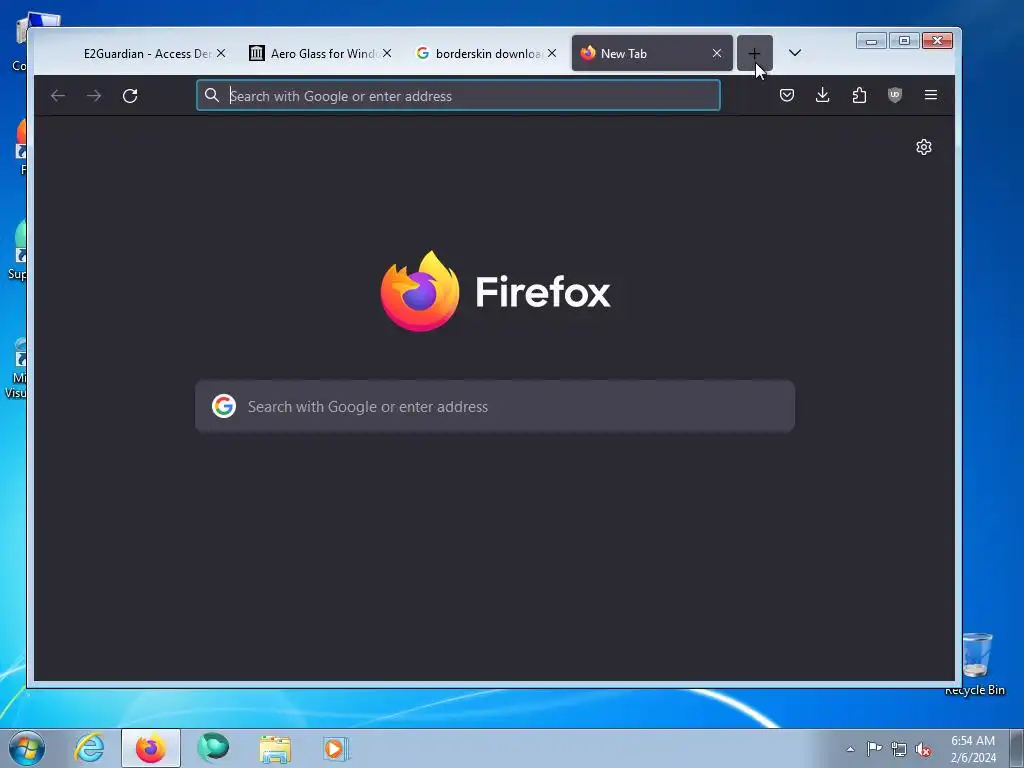Click the Google icon in the search box
The width and height of the screenshot is (1024, 768).
pyautogui.click(x=224, y=406)
